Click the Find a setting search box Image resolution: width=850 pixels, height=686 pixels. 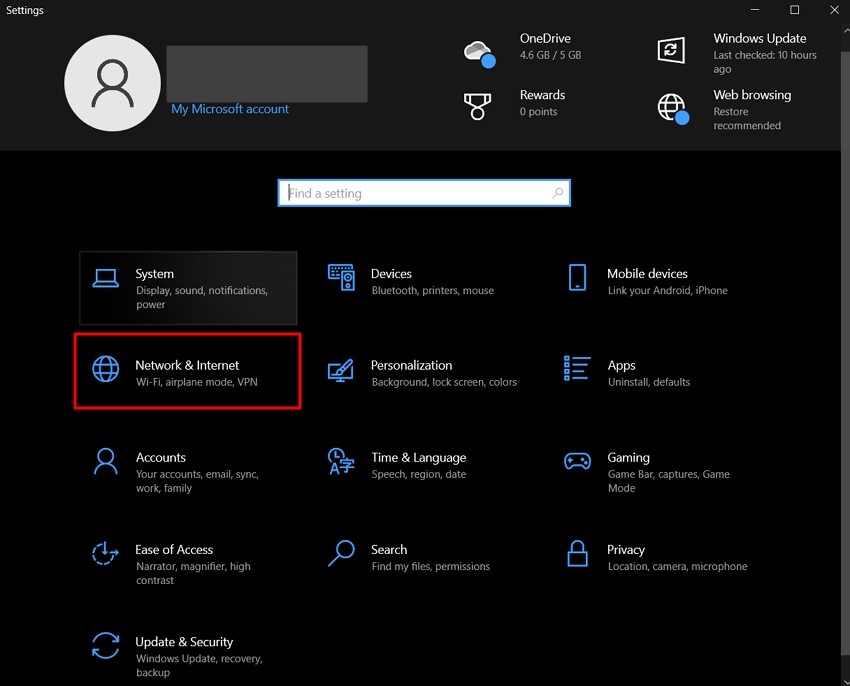[418, 193]
